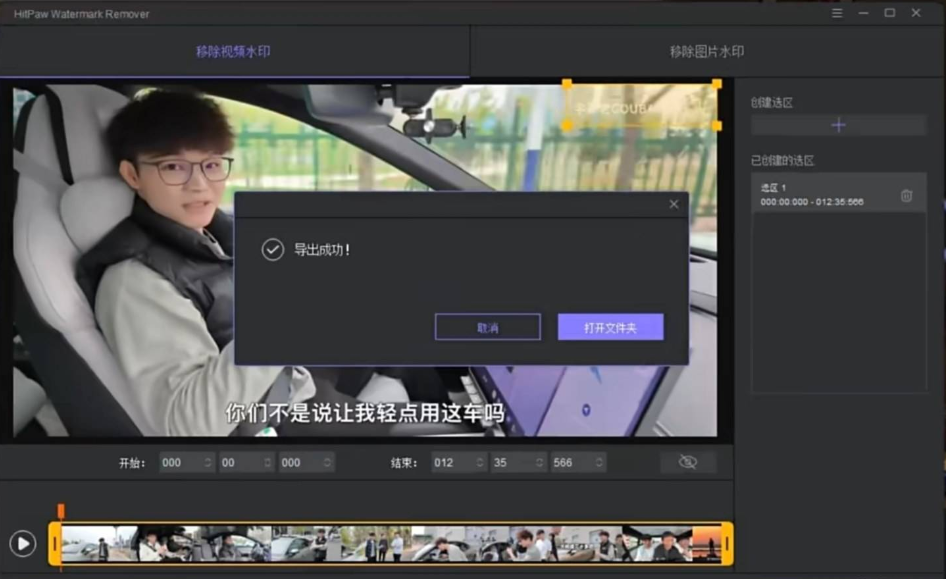The width and height of the screenshot is (947, 579).
Task: Click the end minutes field showing 012
Action: pyautogui.click(x=450, y=463)
